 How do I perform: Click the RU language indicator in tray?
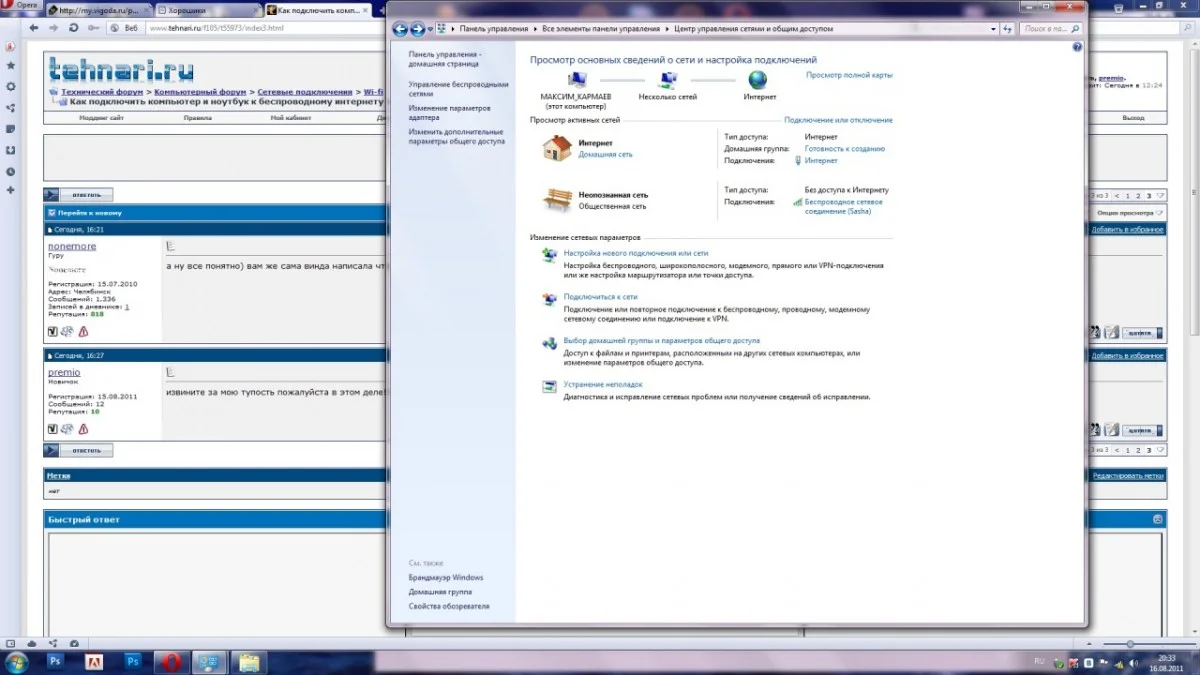coord(1039,662)
